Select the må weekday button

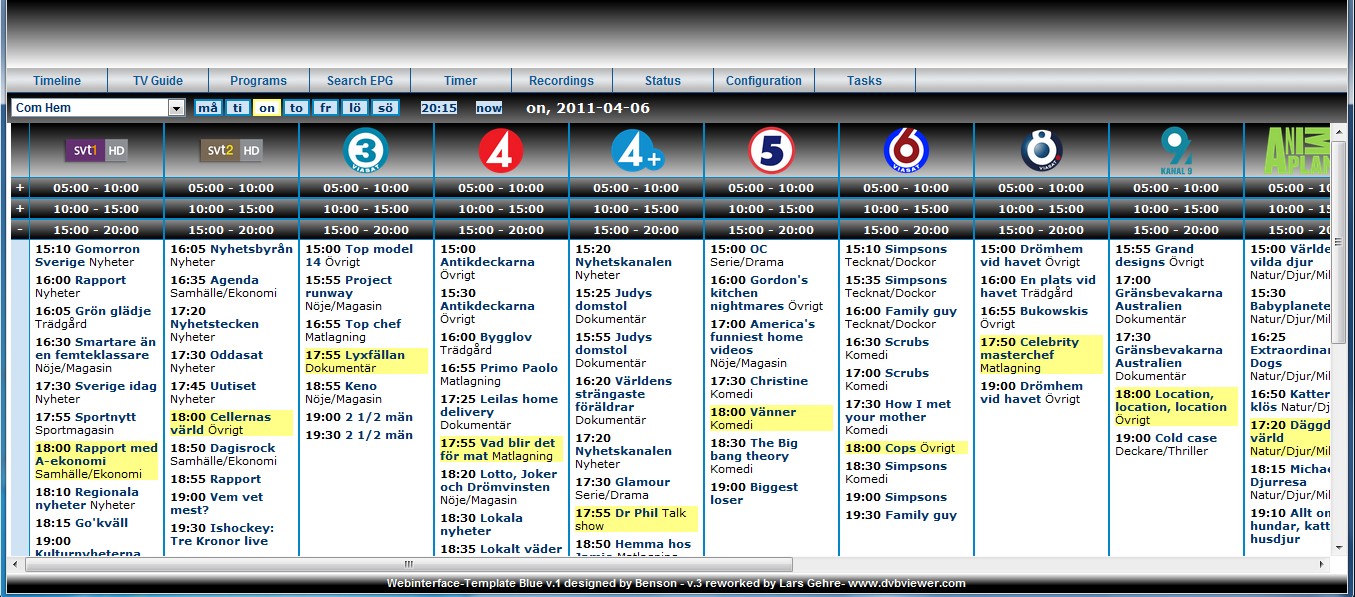click(x=208, y=108)
